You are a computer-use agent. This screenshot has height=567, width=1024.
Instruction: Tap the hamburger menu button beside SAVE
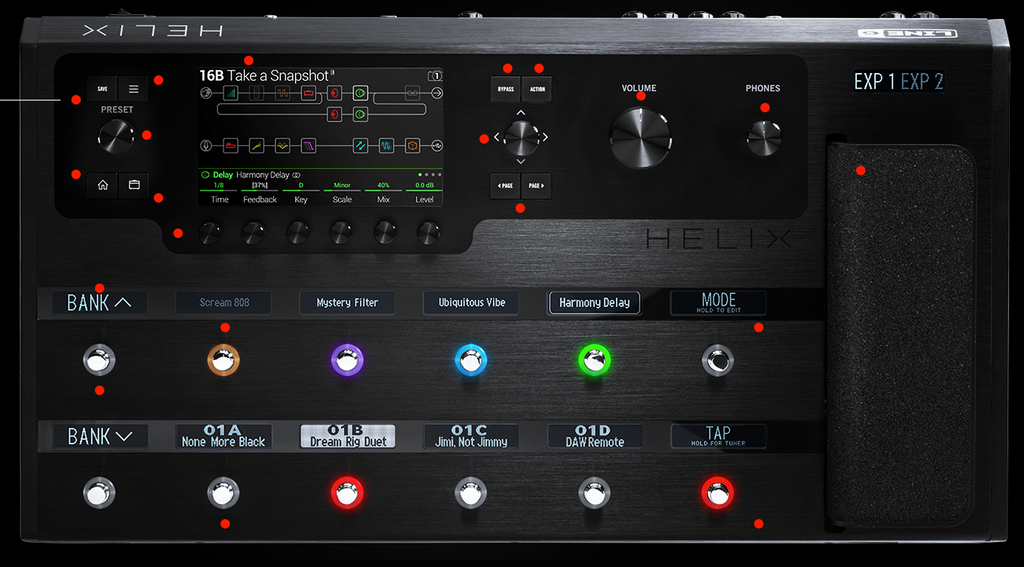(x=133, y=89)
